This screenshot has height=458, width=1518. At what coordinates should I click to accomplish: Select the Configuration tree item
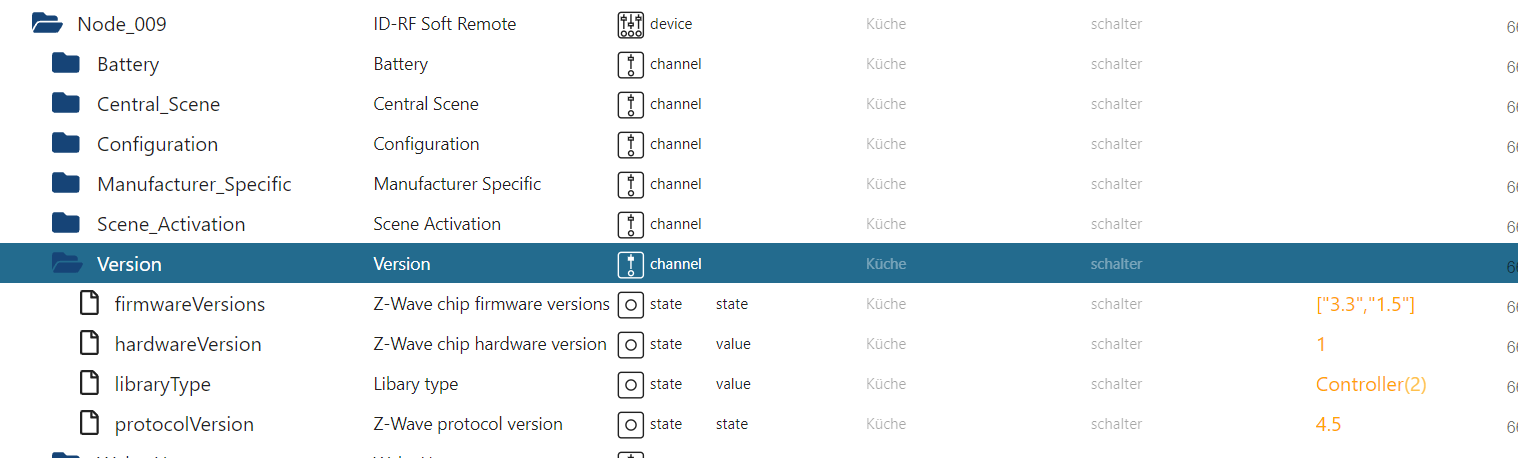coord(157,144)
